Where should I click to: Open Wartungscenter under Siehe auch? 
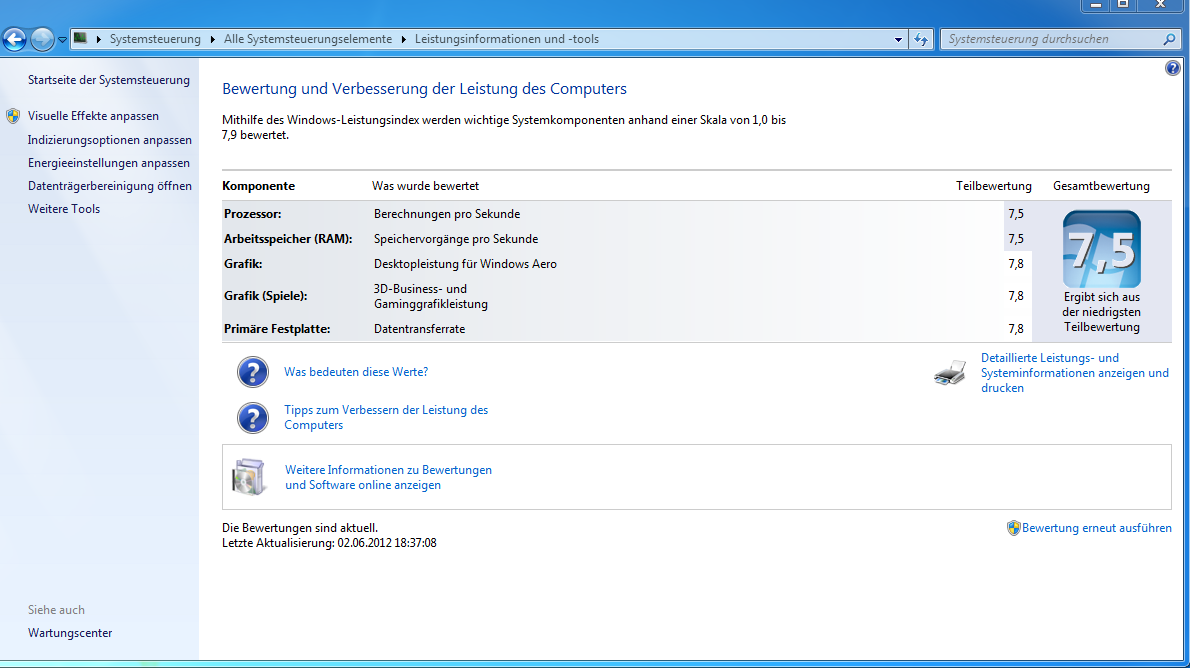(x=70, y=633)
